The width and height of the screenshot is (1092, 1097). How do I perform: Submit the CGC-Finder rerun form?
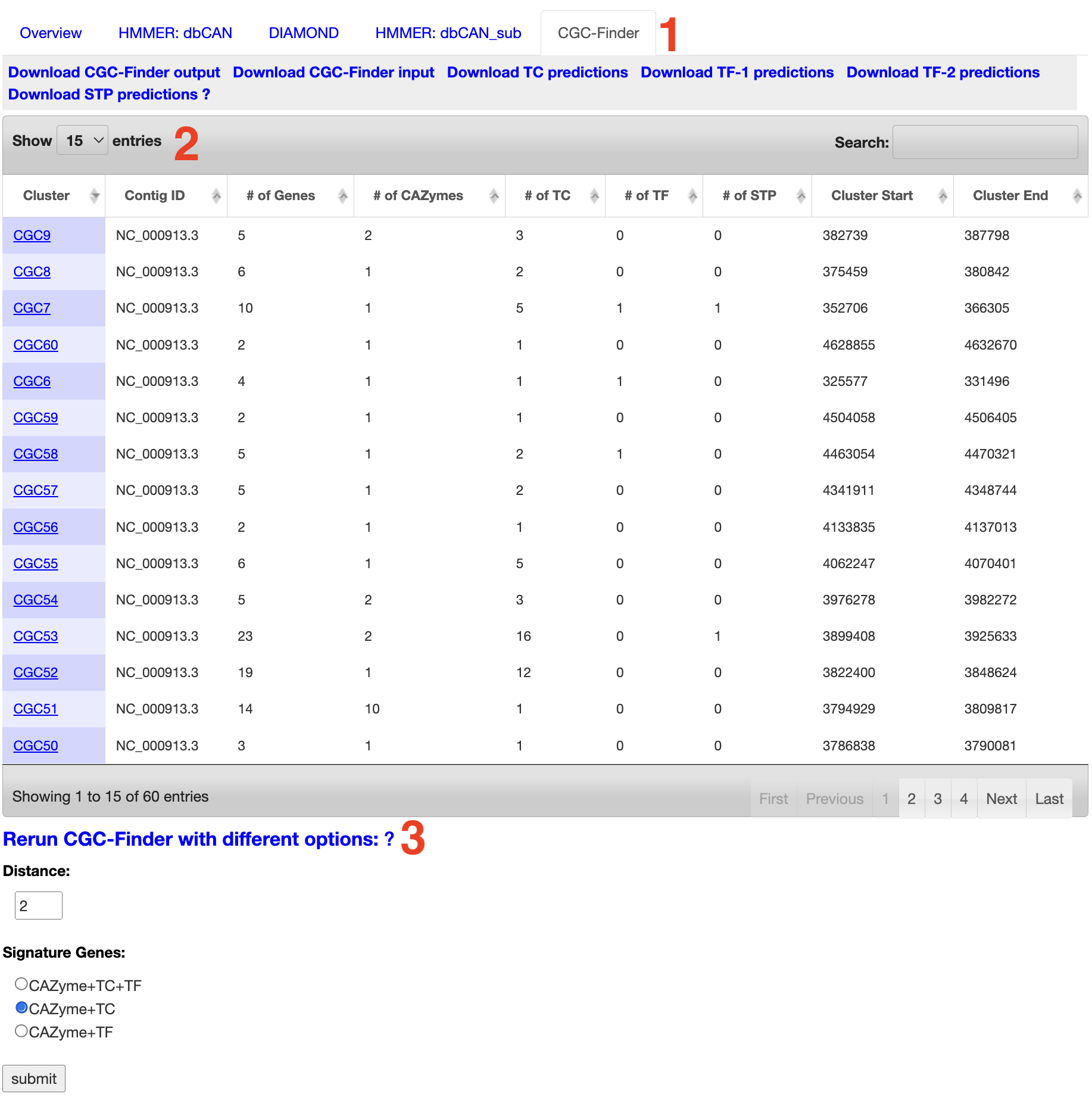coord(34,1078)
